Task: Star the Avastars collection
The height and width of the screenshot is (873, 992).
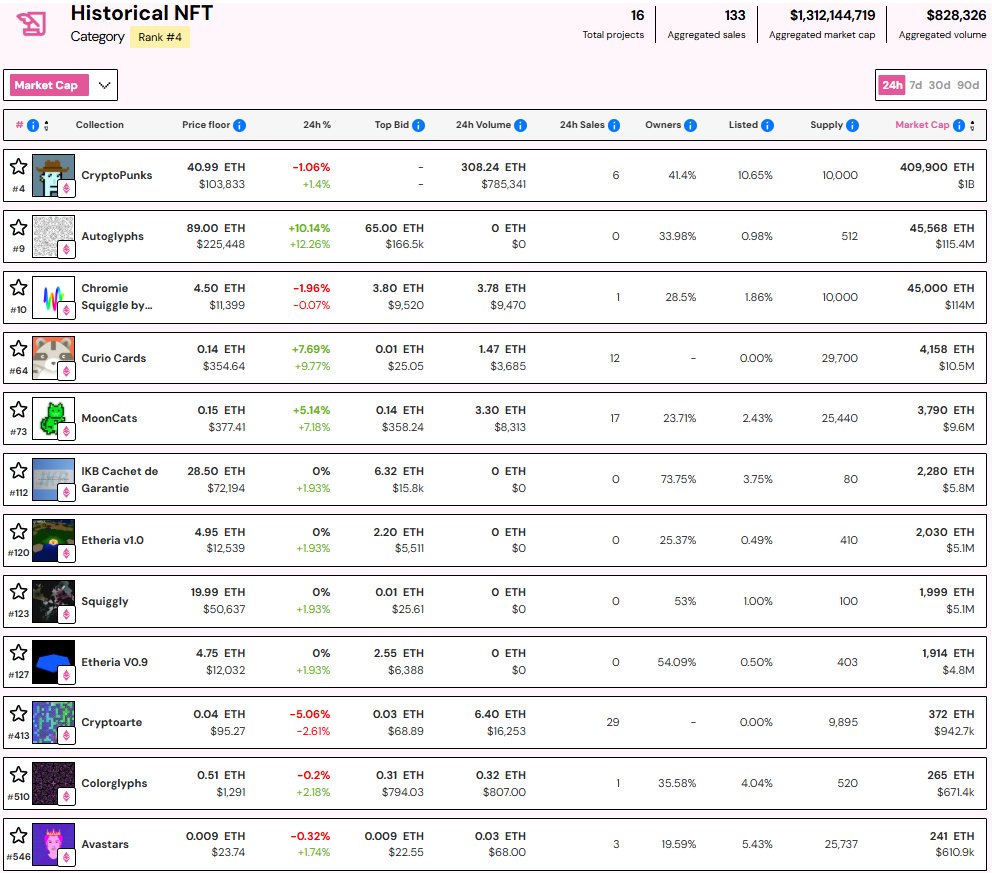Action: pyautogui.click(x=18, y=835)
